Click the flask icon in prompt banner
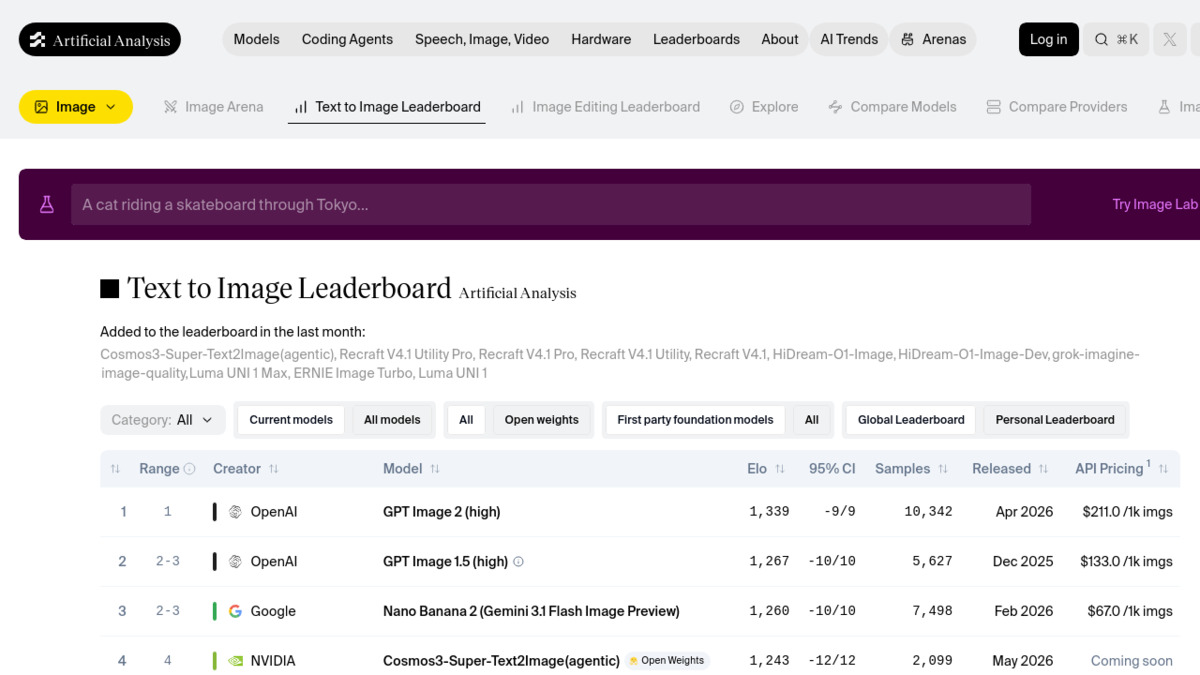1200x675 pixels. pyautogui.click(x=46, y=204)
